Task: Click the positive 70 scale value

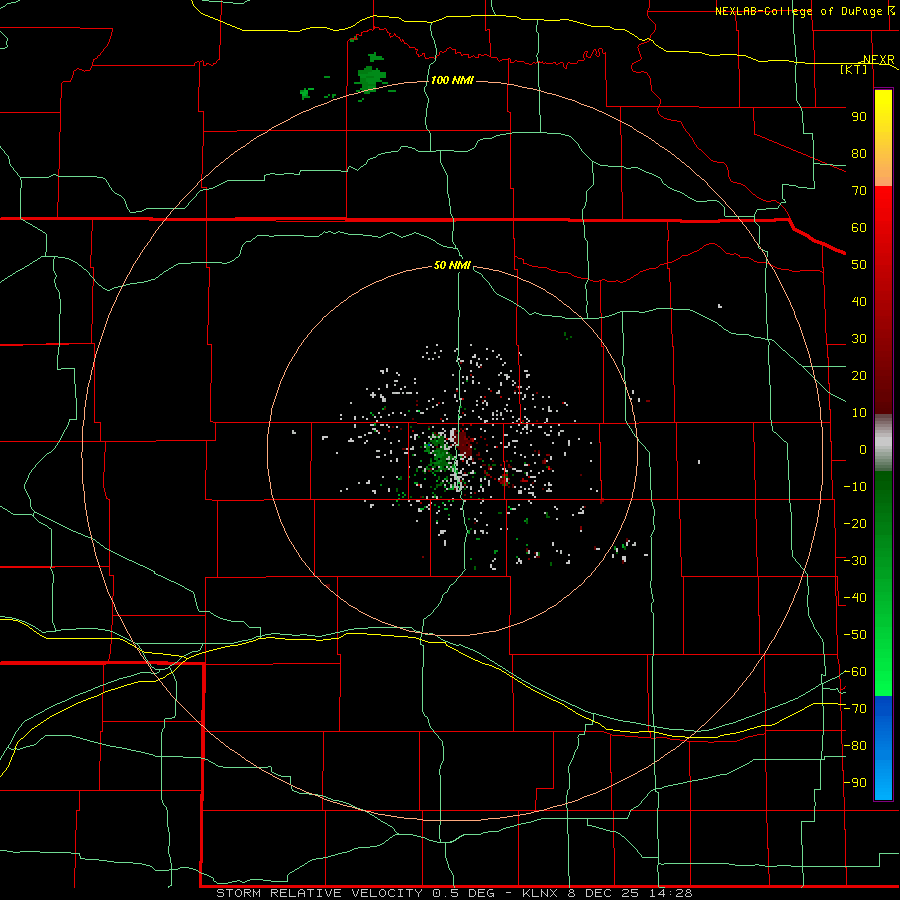Action: (859, 191)
